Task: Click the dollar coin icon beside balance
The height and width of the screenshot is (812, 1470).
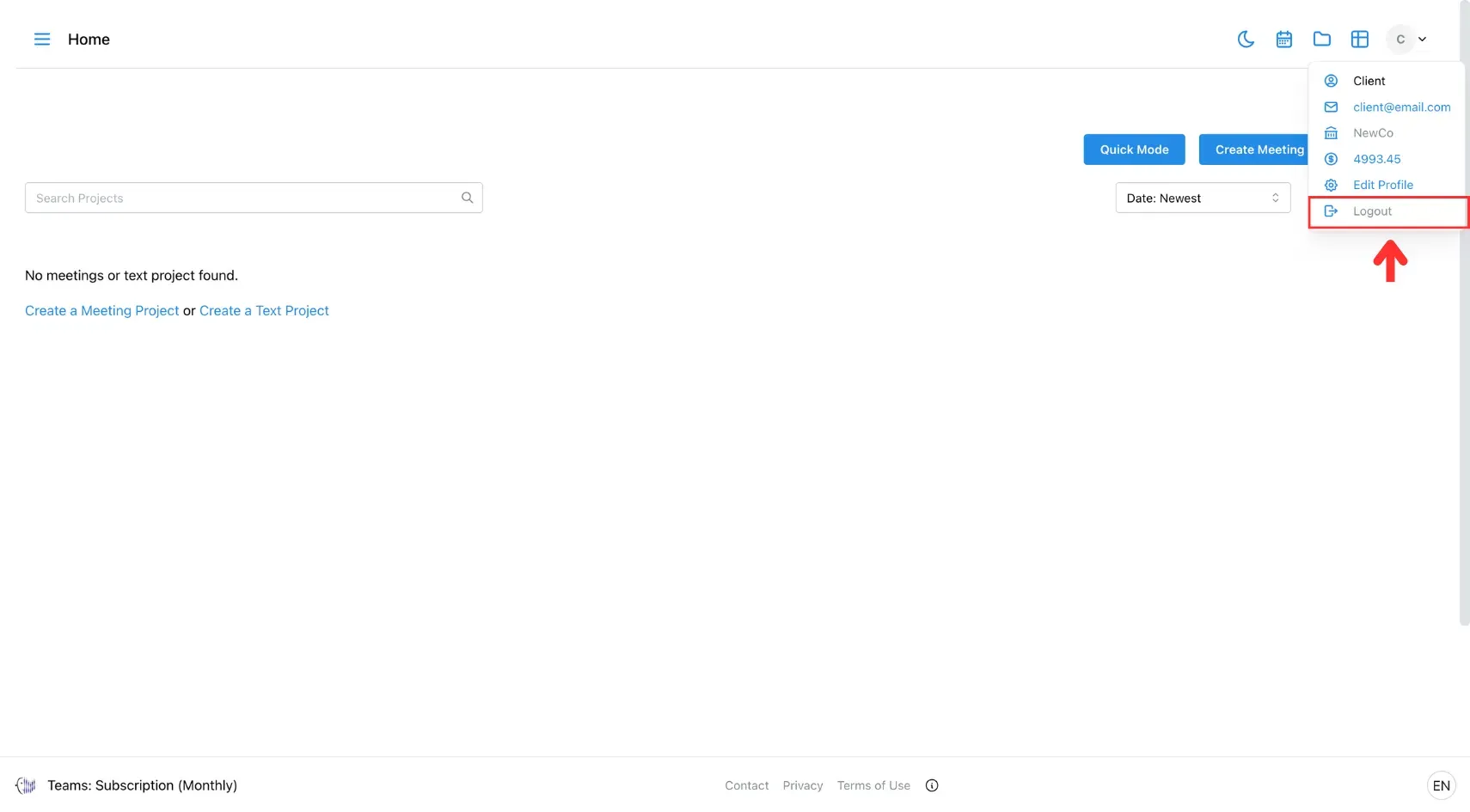Action: [1331, 159]
